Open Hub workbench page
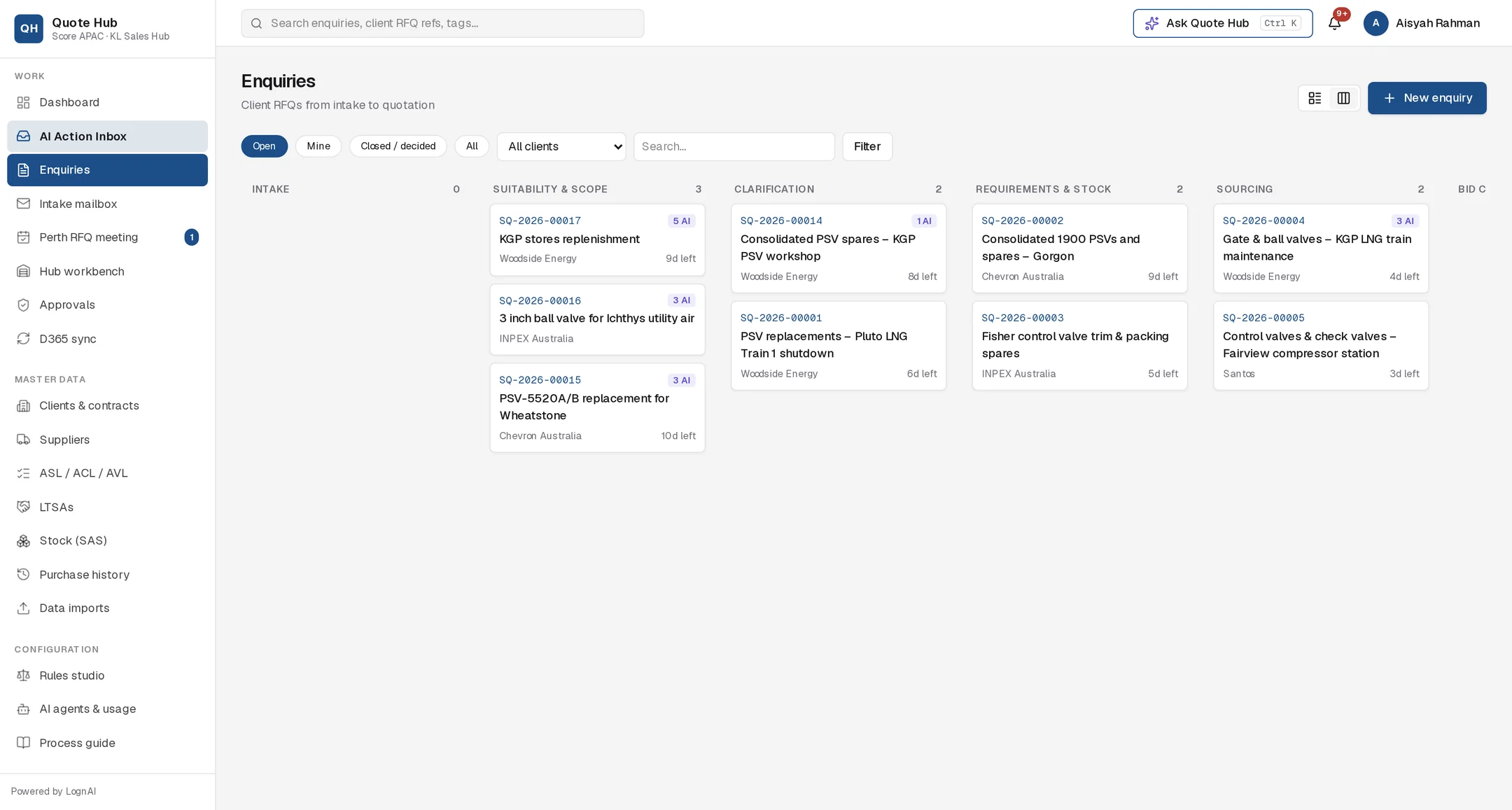Viewport: 1512px width, 810px height. coord(107,272)
